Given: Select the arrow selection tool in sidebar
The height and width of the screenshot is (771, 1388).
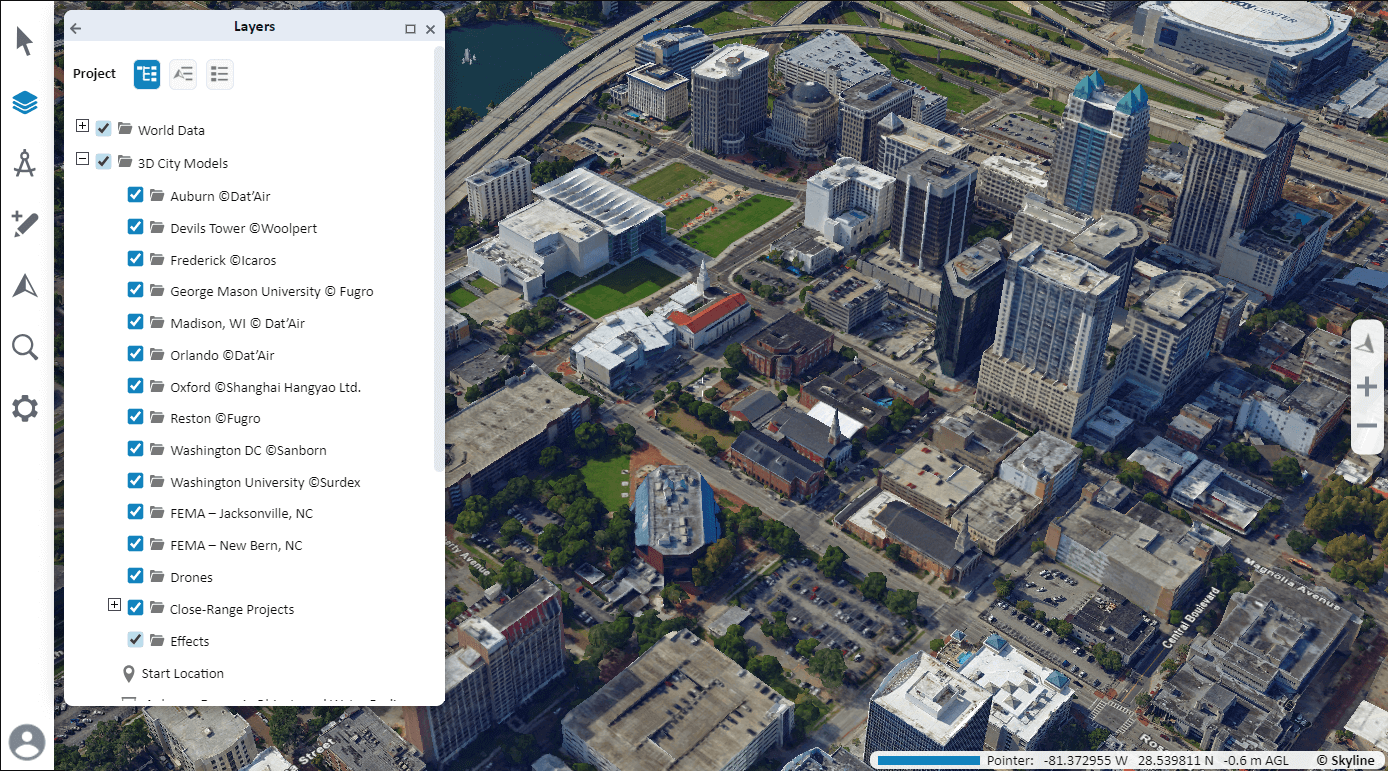Looking at the screenshot, I should 24,41.
